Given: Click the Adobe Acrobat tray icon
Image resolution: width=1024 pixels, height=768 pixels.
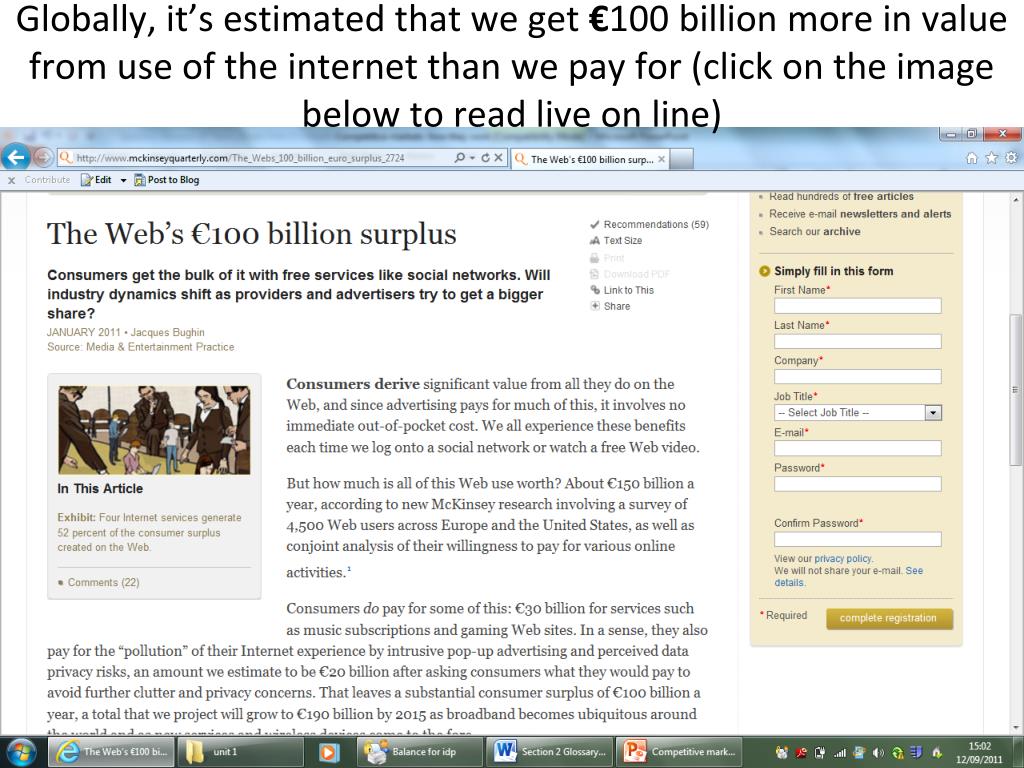Looking at the screenshot, I should click(801, 752).
